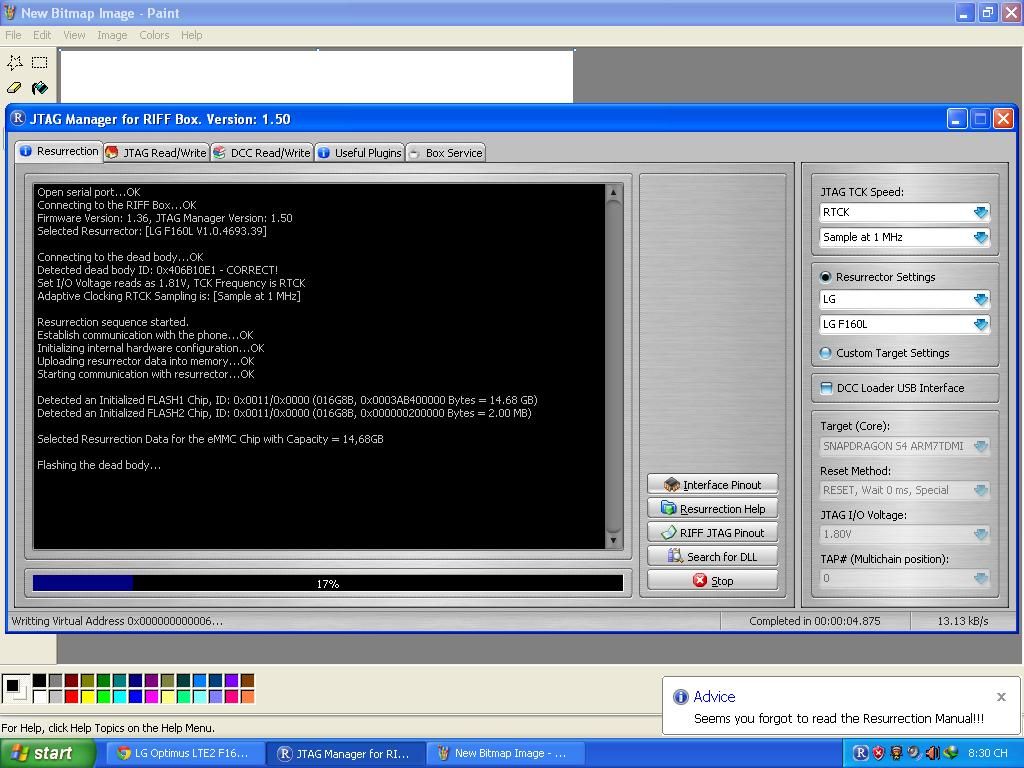
Task: Pick the brown swatch in Paint palette
Action: pyautogui.click(x=248, y=681)
